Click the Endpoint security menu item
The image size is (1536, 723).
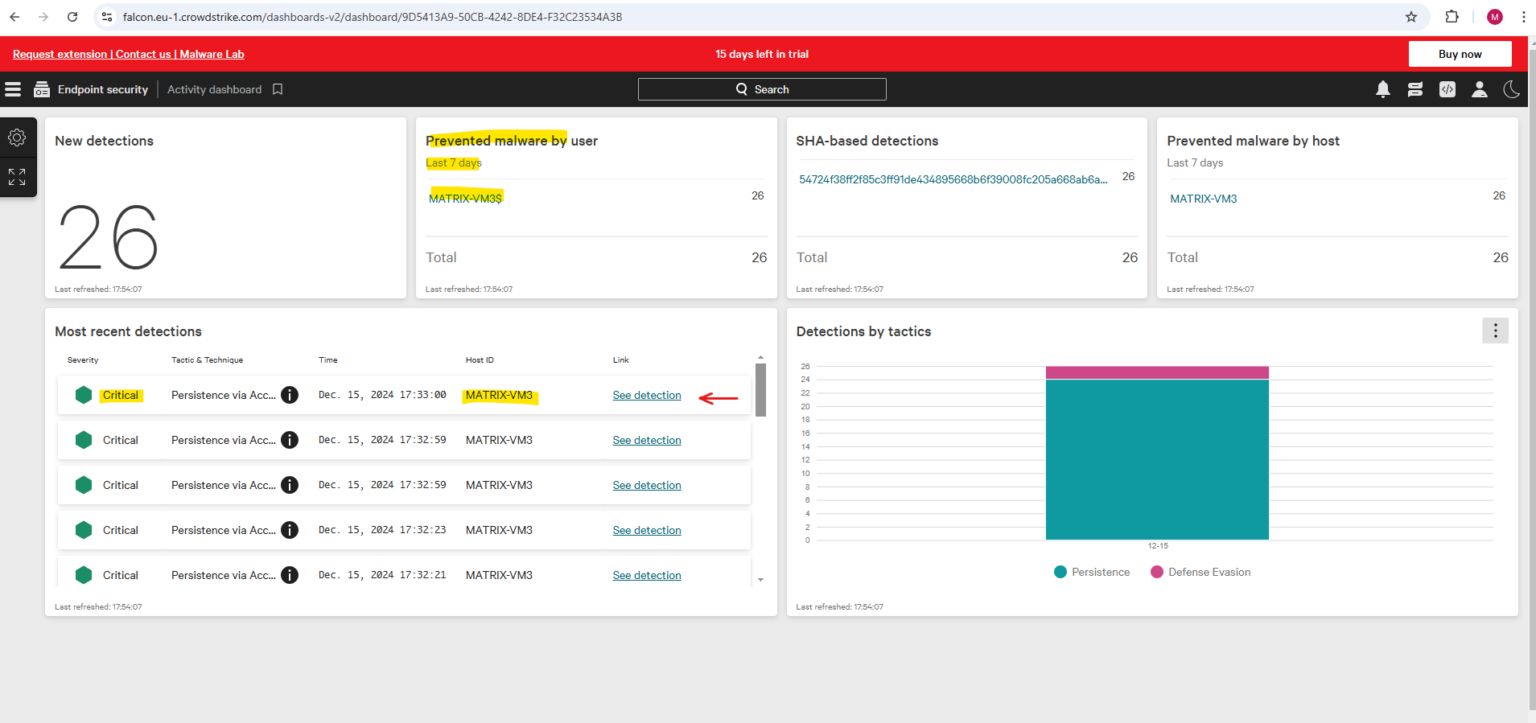click(102, 89)
